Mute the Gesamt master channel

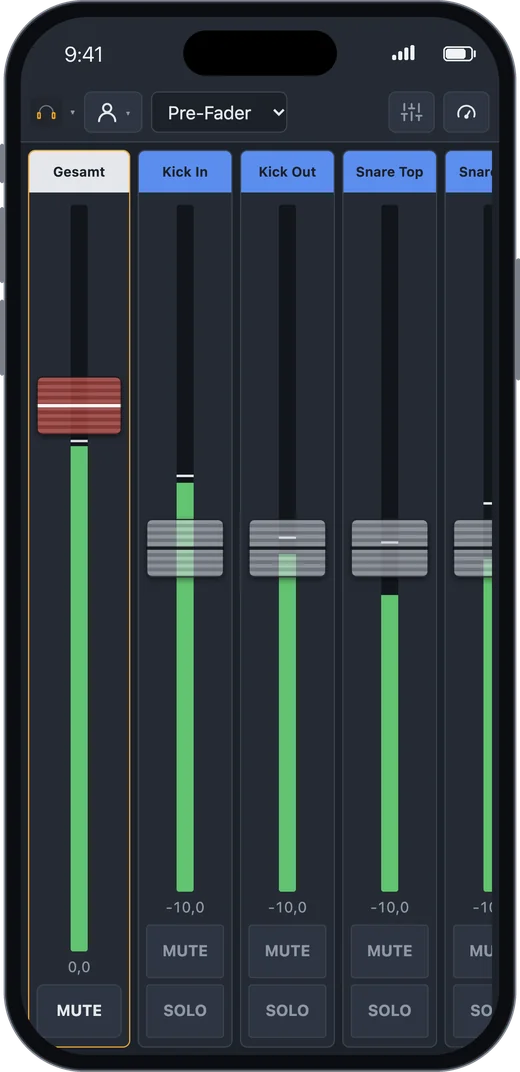(79, 1010)
